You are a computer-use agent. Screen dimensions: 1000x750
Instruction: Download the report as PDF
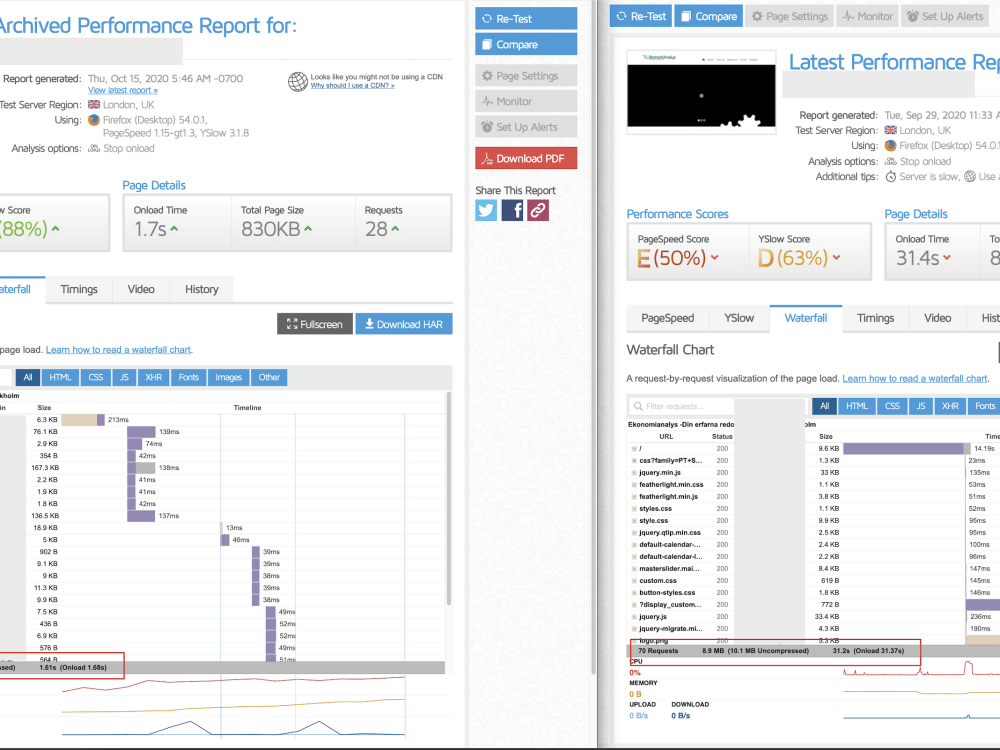[526, 159]
